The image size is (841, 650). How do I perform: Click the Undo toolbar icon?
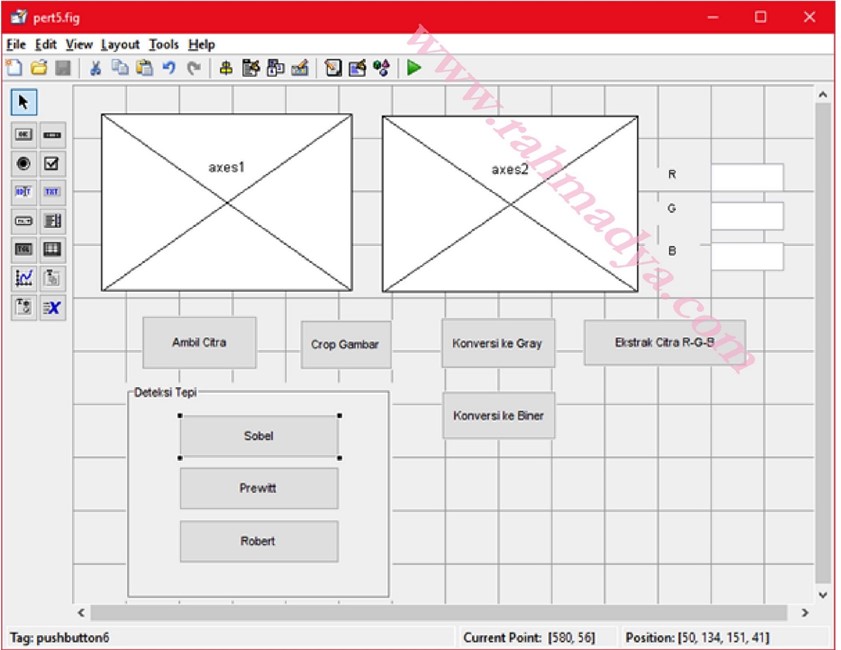(x=169, y=68)
